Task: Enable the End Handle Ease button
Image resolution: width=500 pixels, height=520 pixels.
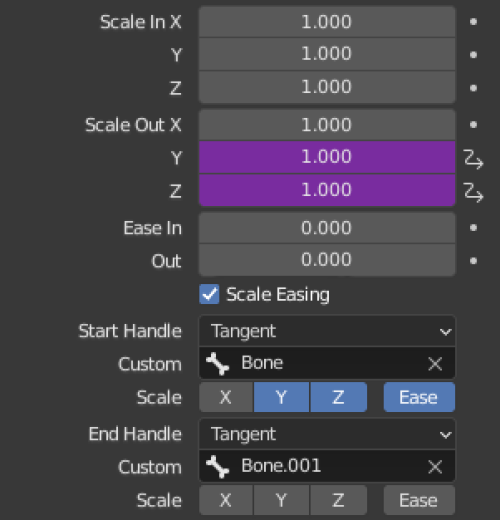Action: [x=419, y=500]
